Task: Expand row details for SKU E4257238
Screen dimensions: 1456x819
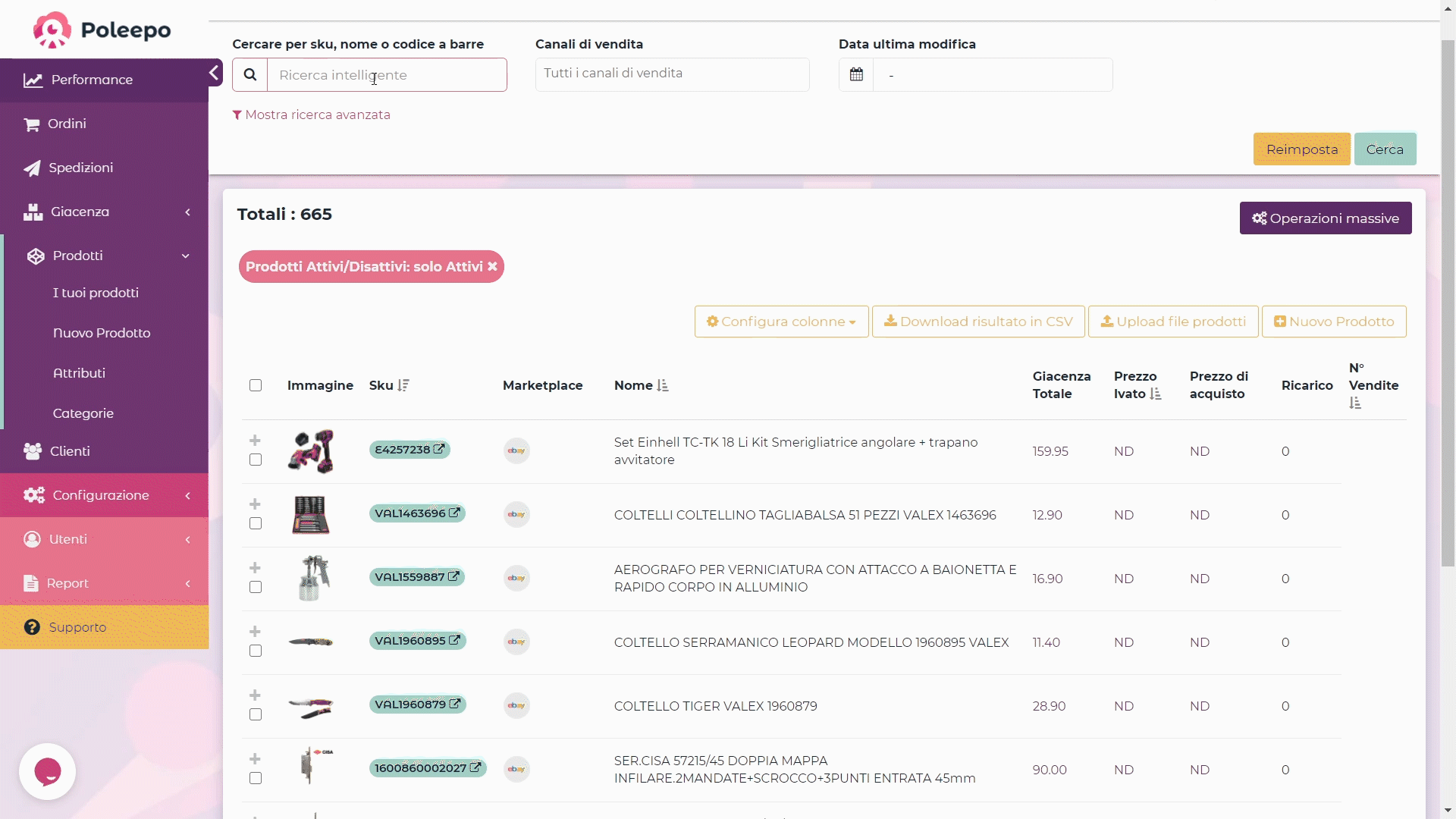Action: coord(255,441)
